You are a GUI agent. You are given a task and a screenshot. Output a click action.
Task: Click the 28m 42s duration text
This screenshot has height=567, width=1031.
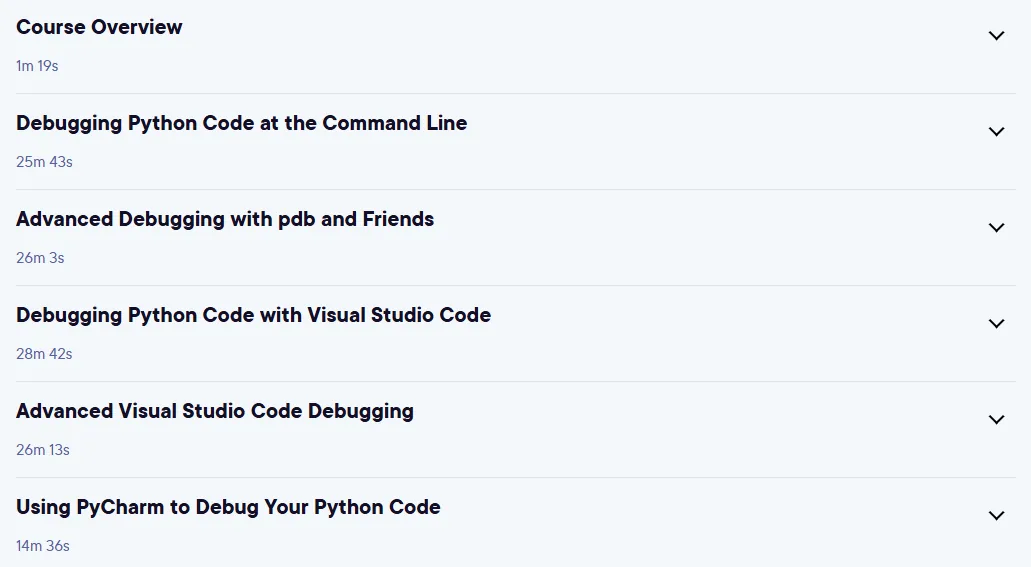pos(44,354)
